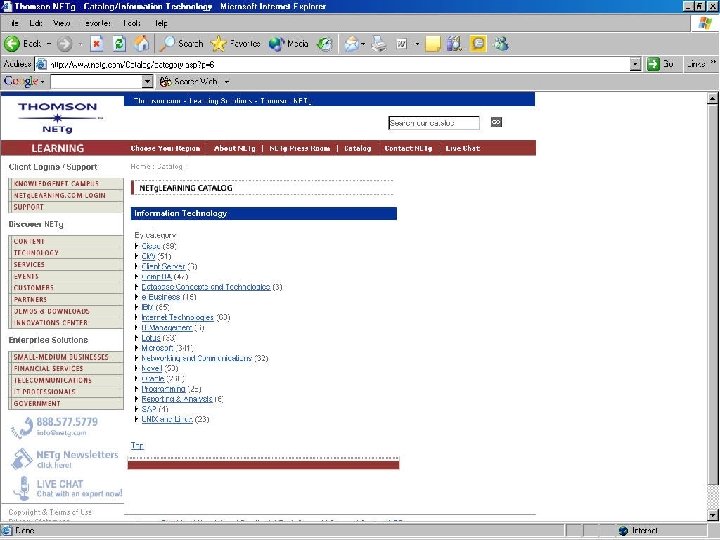The width and height of the screenshot is (720, 540).
Task: Open the Help menu
Action: tap(161, 23)
